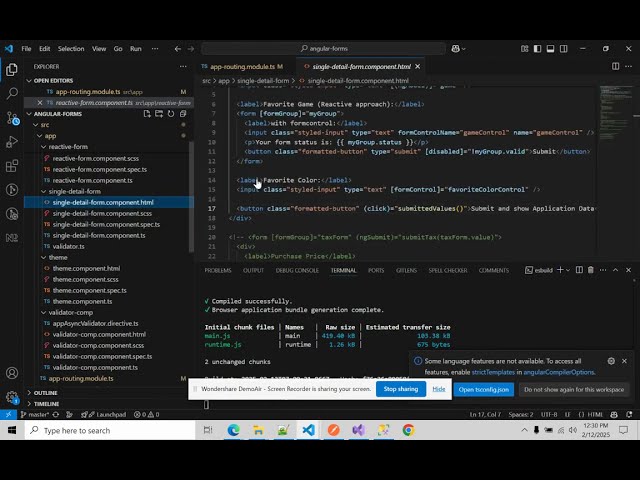Open the Accounts icon in activity bar
Viewport: 640px width, 480px height.
pos(12,373)
